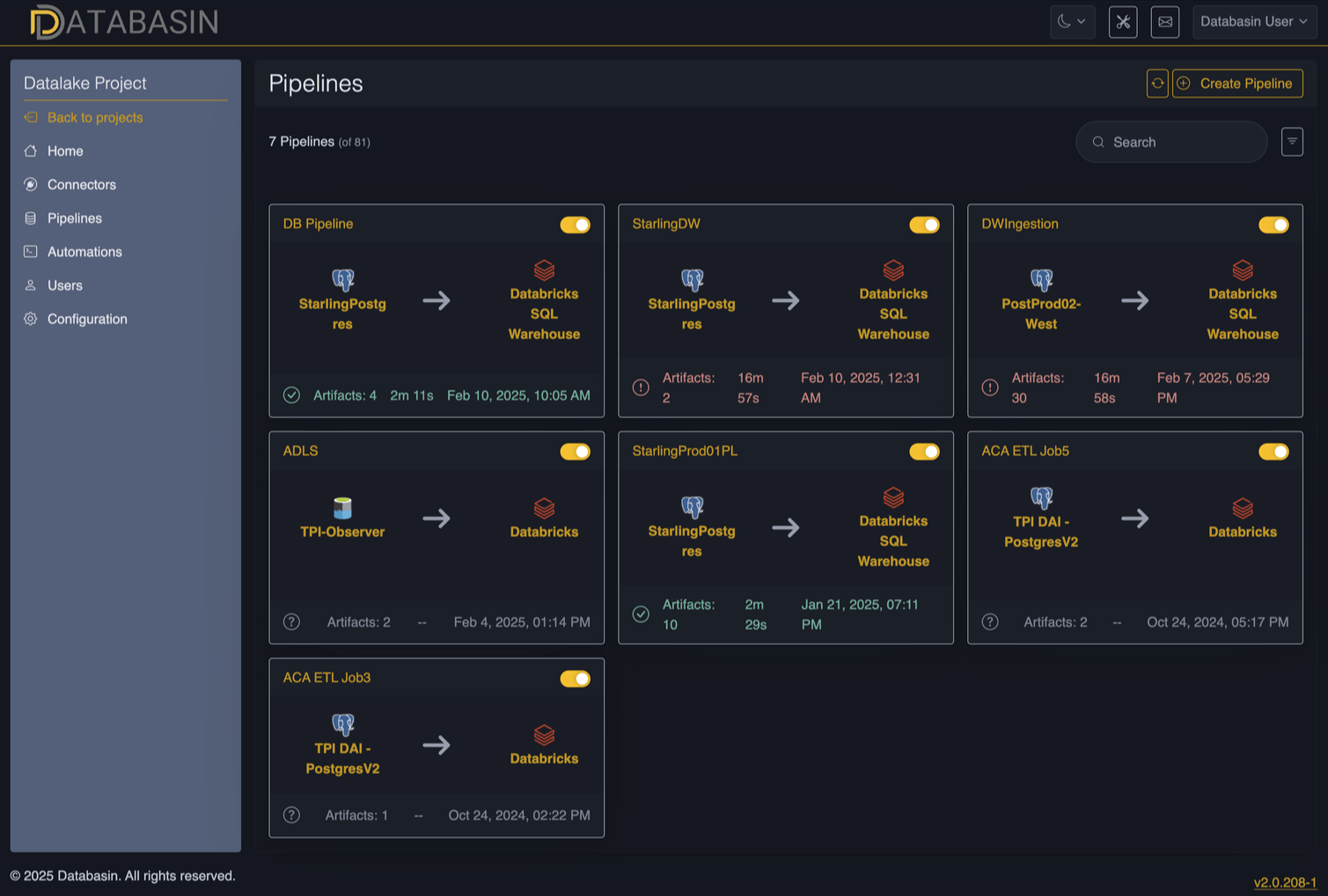Click the Databricks icon in ADLS card
This screenshot has width=1328, height=896.
coord(545,508)
